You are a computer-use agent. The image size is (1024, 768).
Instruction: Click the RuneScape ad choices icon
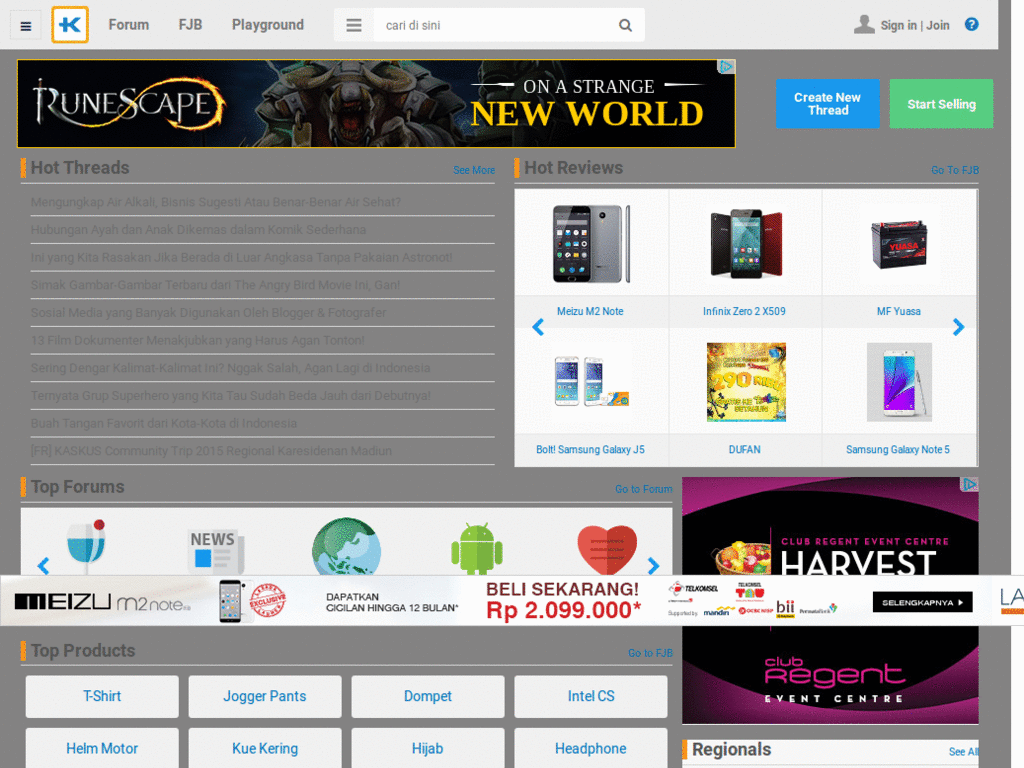pyautogui.click(x=726, y=67)
